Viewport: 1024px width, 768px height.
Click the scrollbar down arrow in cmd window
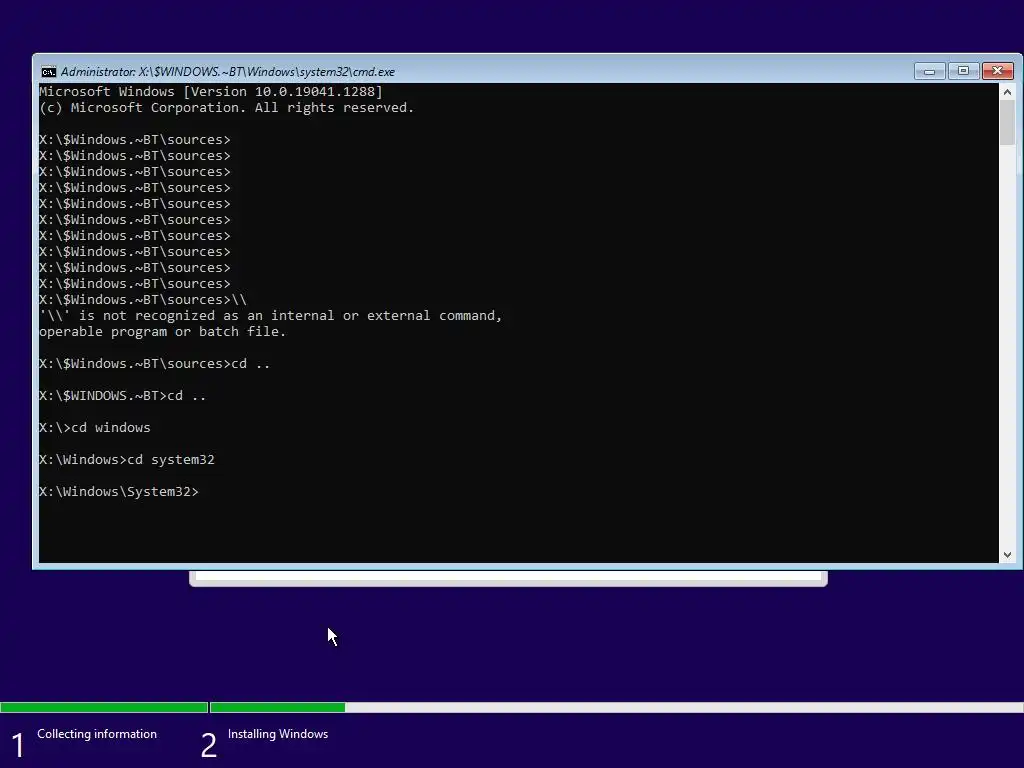[x=1007, y=554]
